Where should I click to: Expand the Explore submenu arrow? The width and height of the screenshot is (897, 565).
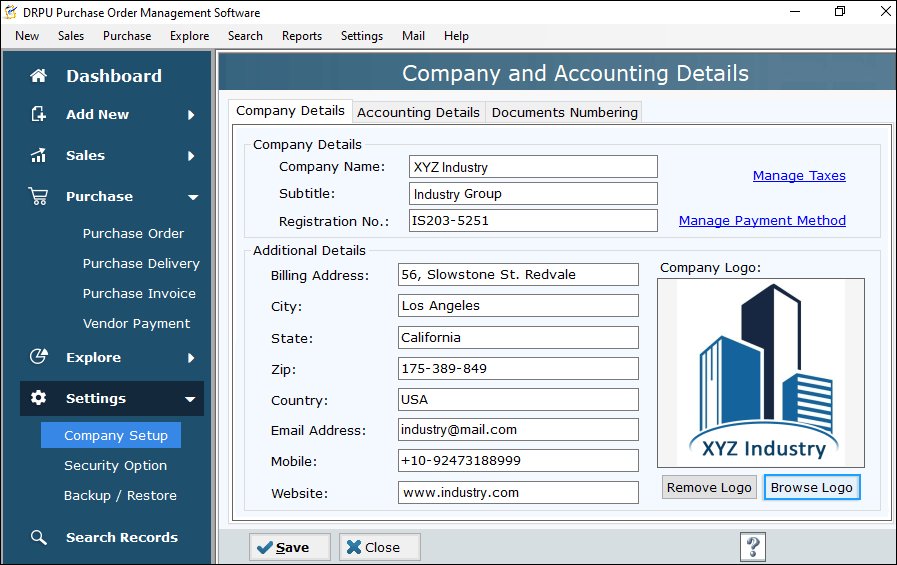tap(191, 358)
